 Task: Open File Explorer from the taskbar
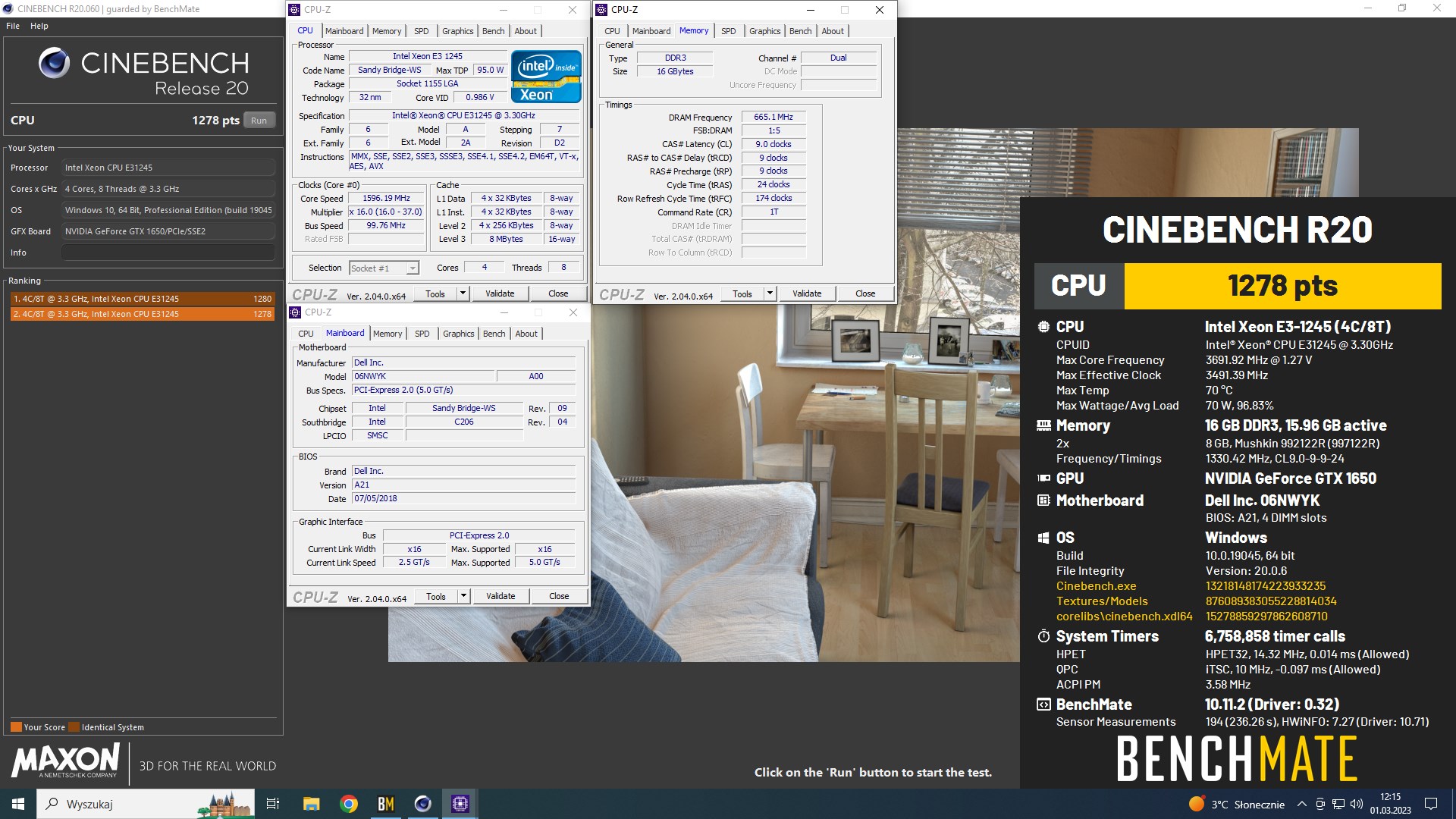(x=311, y=804)
